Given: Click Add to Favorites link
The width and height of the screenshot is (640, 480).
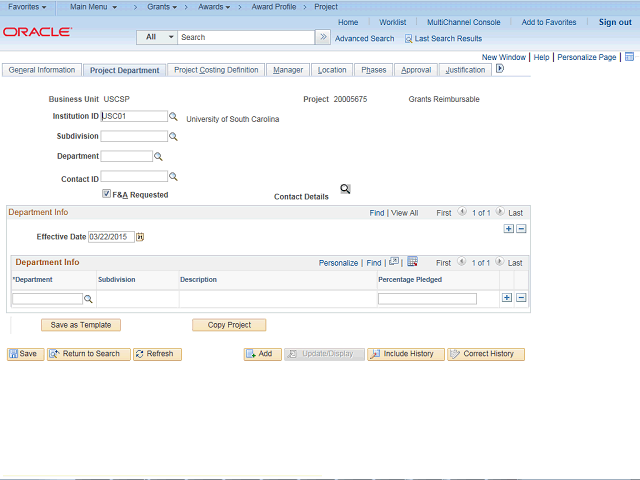Looking at the screenshot, I should point(549,22).
